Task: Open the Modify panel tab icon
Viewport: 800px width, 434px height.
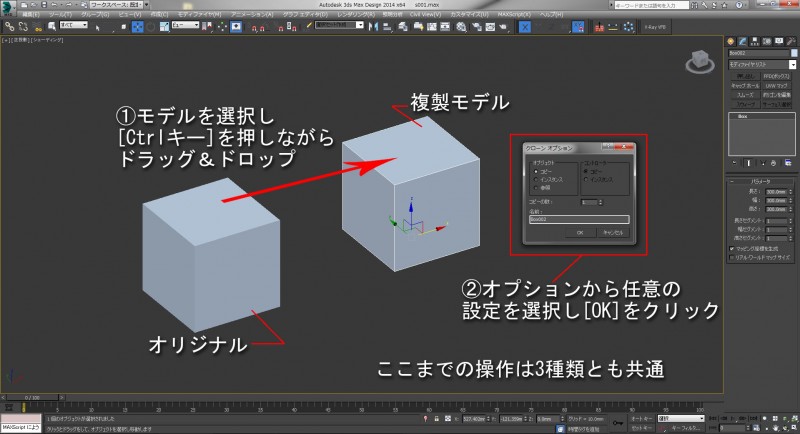Action: tap(744, 39)
